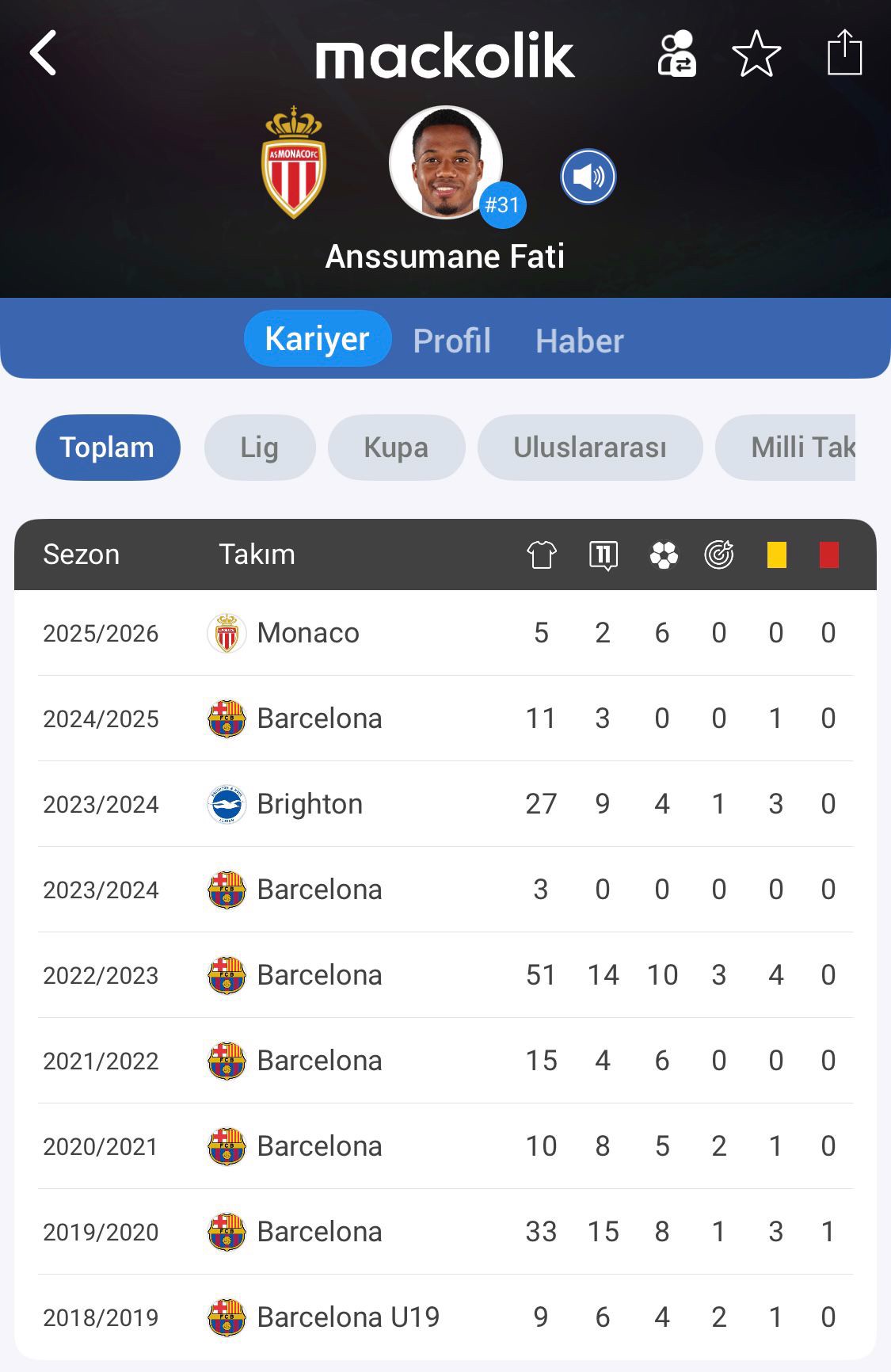The width and height of the screenshot is (891, 1372).
Task: Select the Lig filter chip
Action: point(260,448)
